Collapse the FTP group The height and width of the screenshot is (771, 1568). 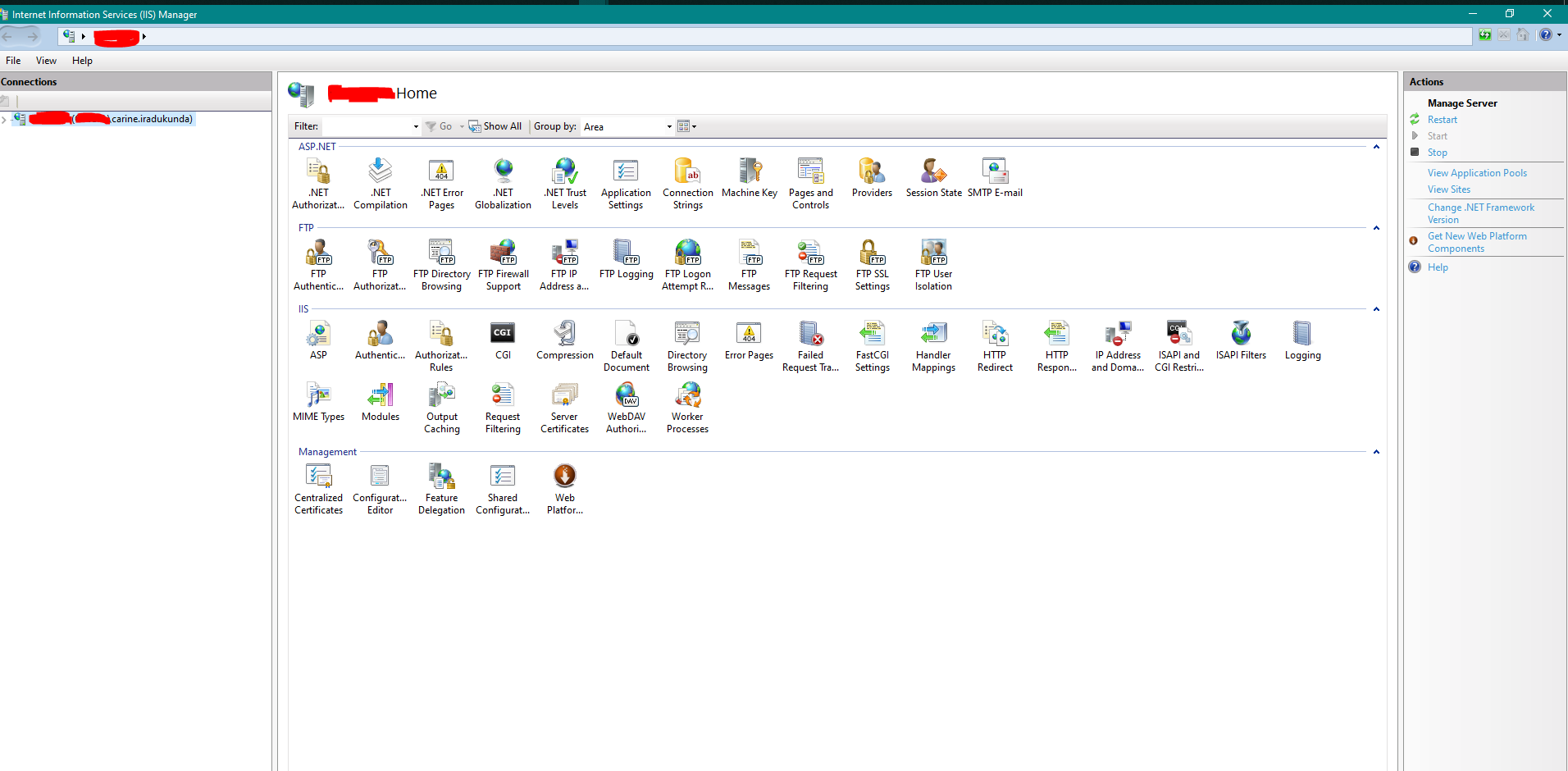[1376, 228]
